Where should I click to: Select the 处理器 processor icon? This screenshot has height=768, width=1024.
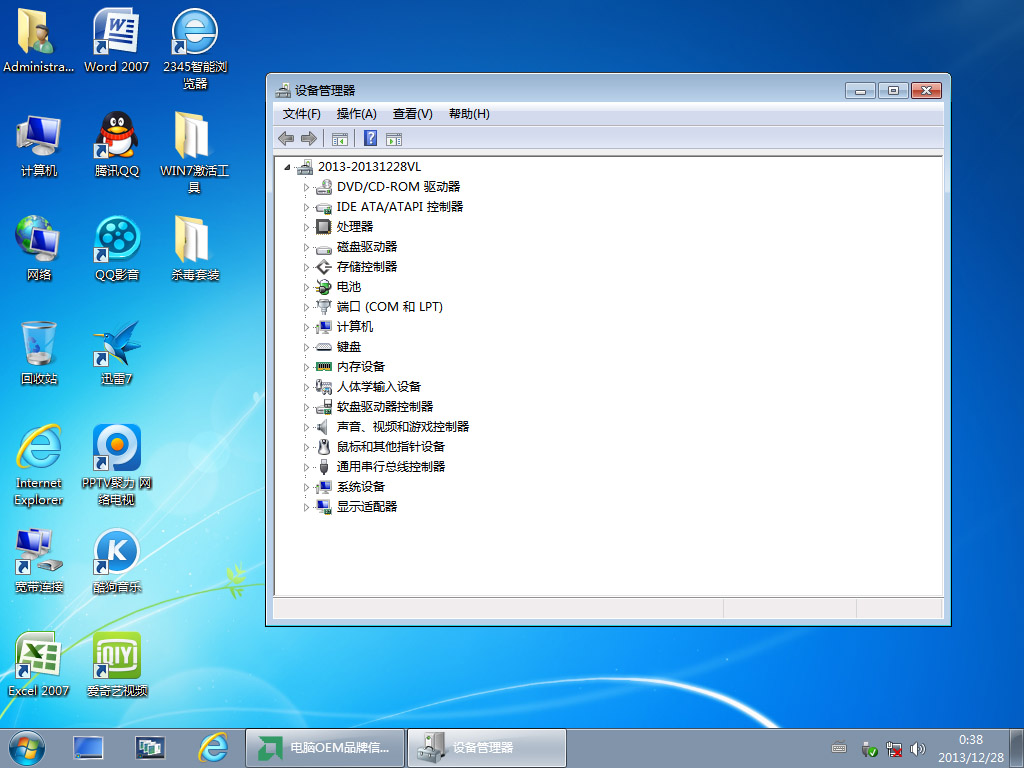coord(324,227)
